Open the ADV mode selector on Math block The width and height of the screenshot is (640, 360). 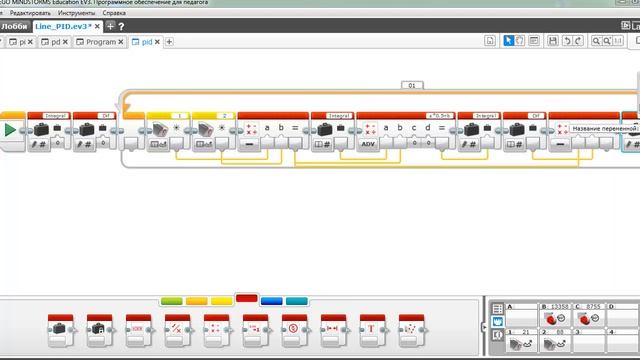point(368,144)
